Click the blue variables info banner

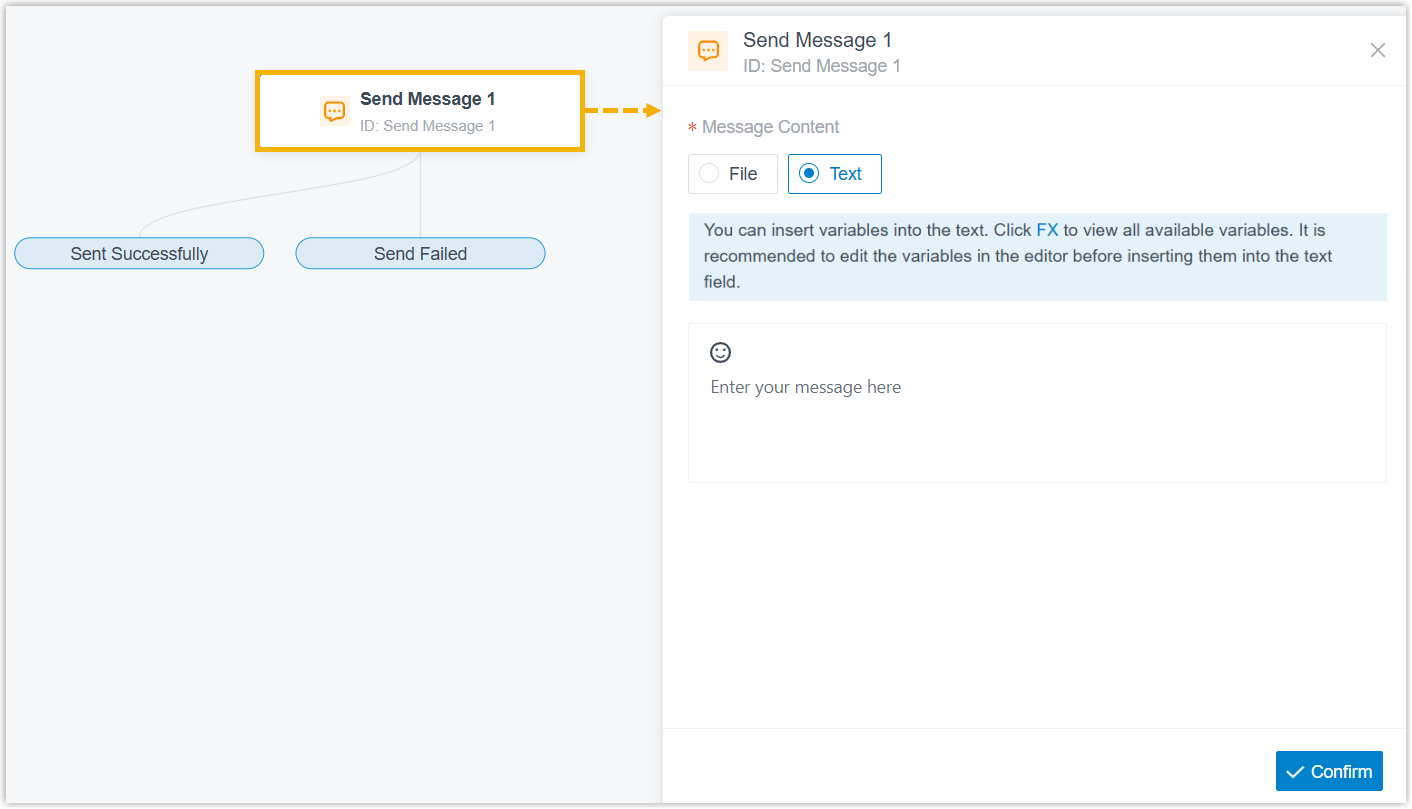[1037, 257]
